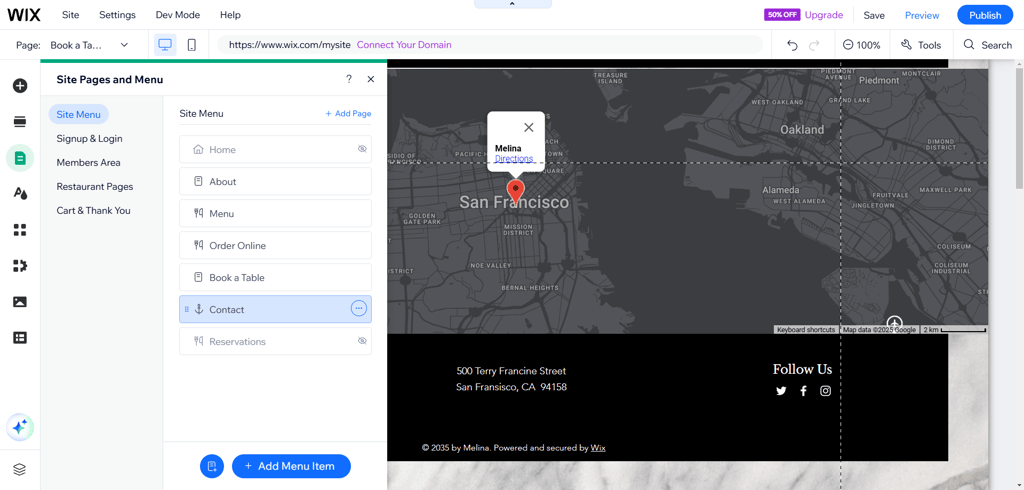Image resolution: width=1024 pixels, height=490 pixels.
Task: Switch to mobile view icon
Action: click(x=192, y=45)
